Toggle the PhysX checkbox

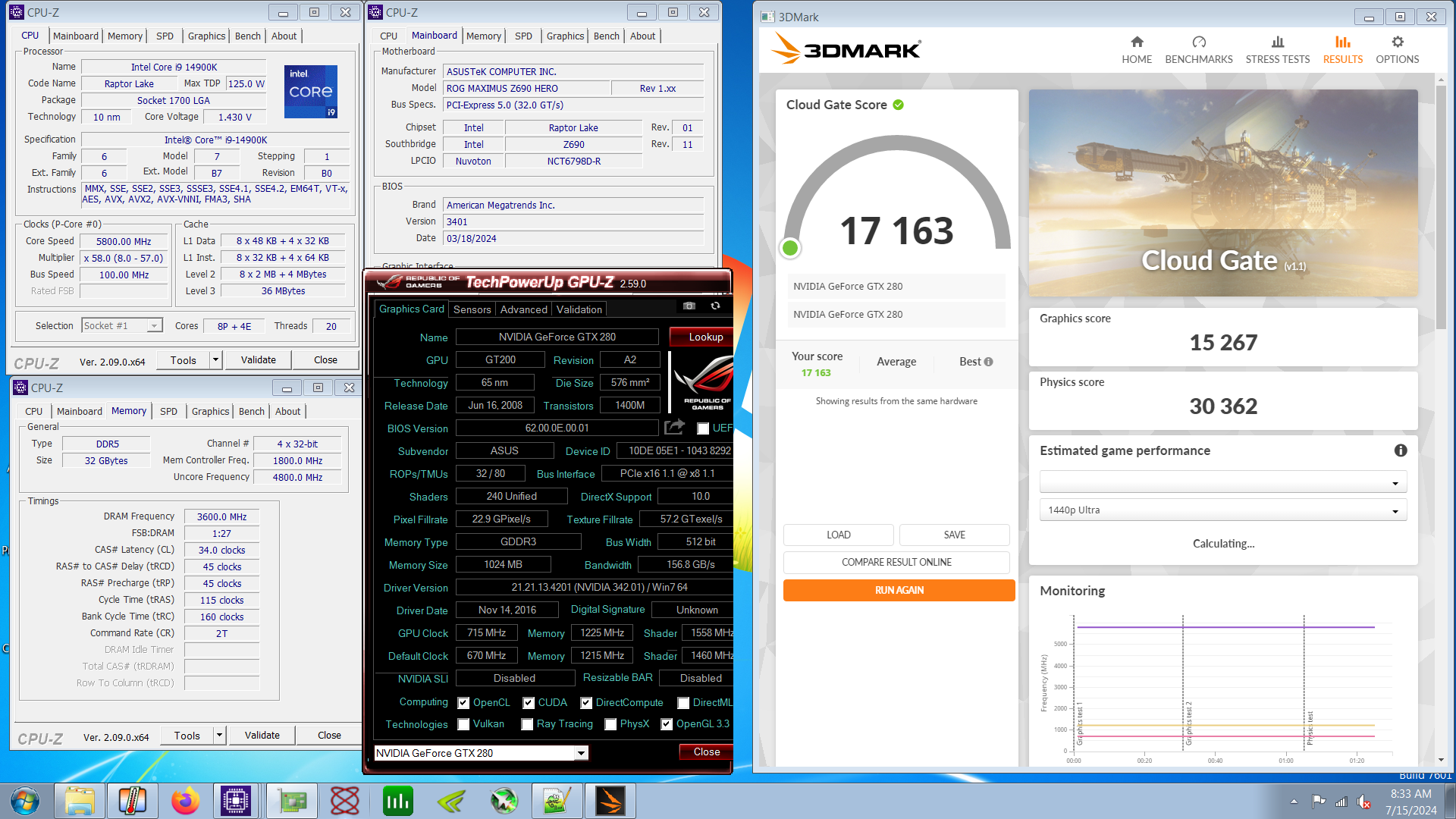[610, 724]
